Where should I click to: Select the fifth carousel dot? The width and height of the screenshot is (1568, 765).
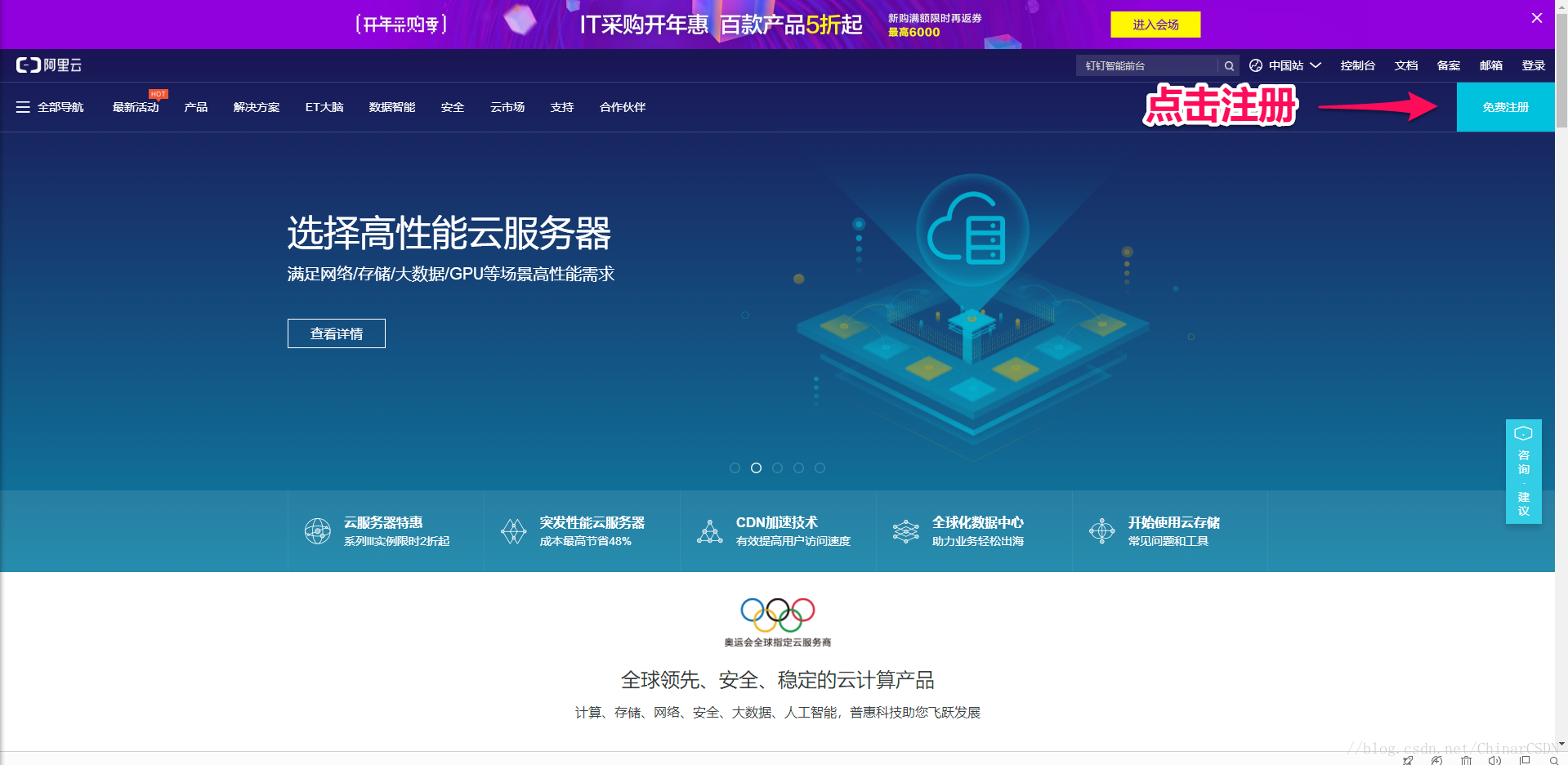coord(820,467)
